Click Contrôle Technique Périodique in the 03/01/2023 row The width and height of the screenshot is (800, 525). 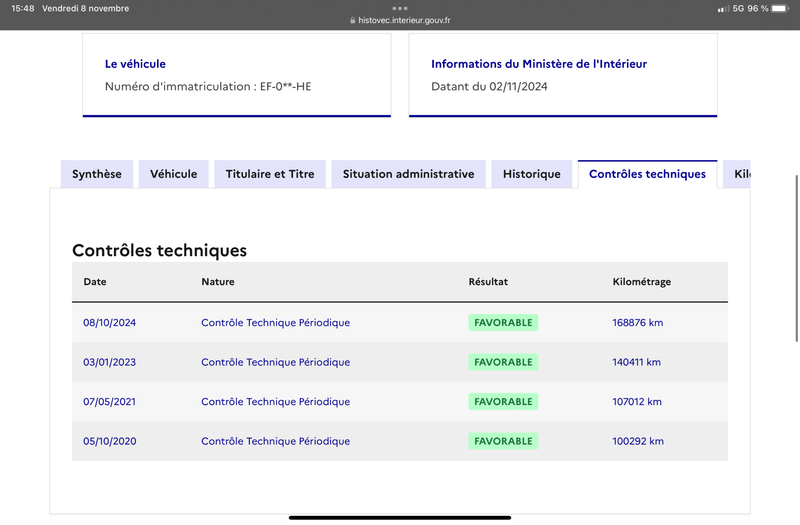pos(276,362)
